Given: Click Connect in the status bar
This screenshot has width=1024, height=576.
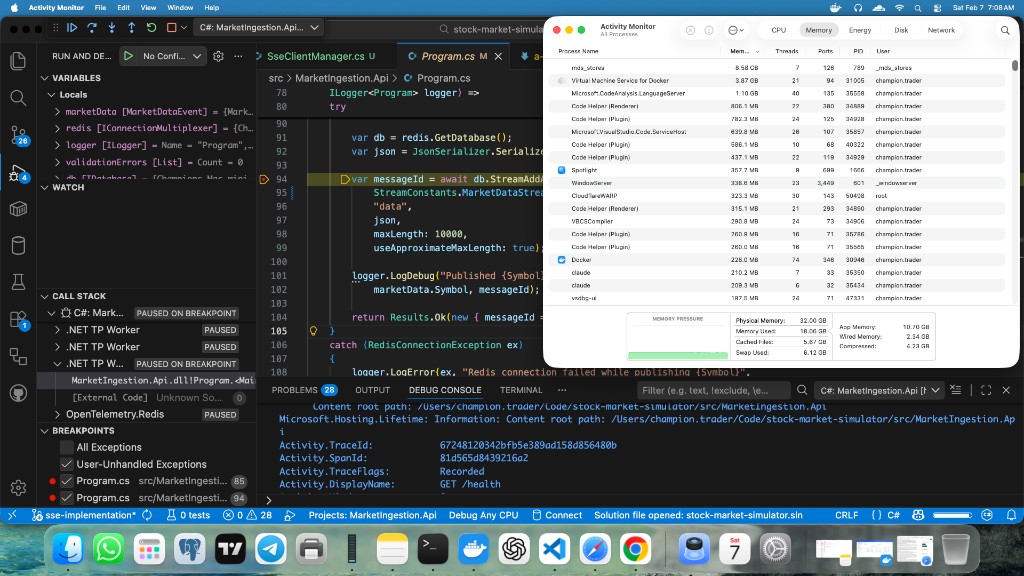Looking at the screenshot, I should (563, 515).
